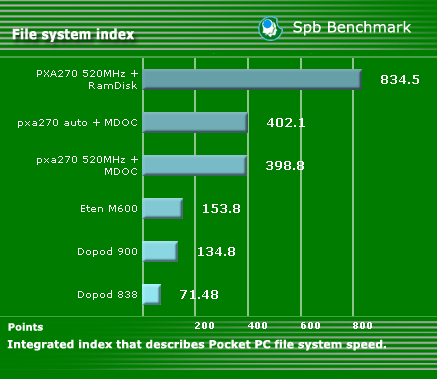Screen dimensions: 437x379
Task: Click the File system index heading
Action: 73,34
